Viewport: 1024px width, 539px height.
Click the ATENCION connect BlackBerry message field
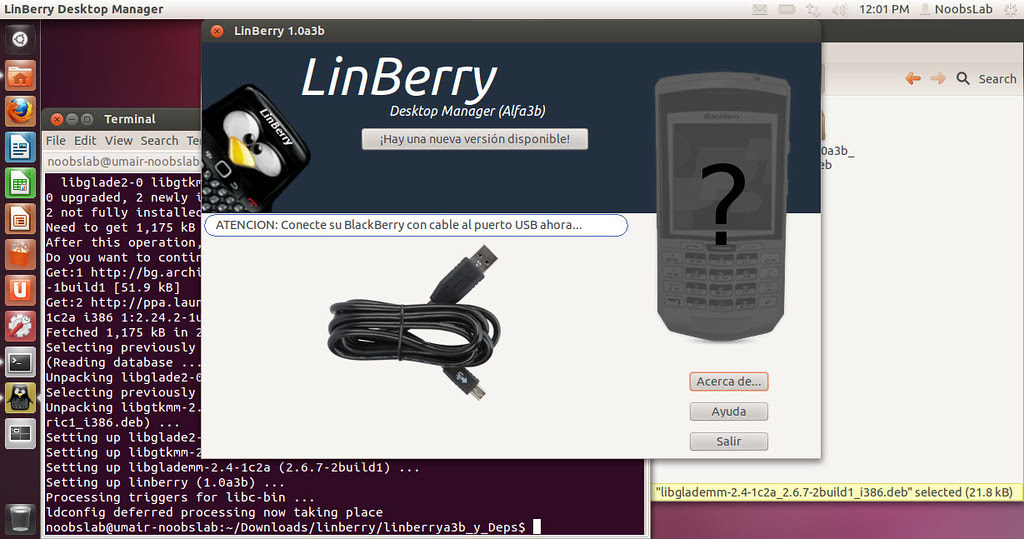coord(416,225)
